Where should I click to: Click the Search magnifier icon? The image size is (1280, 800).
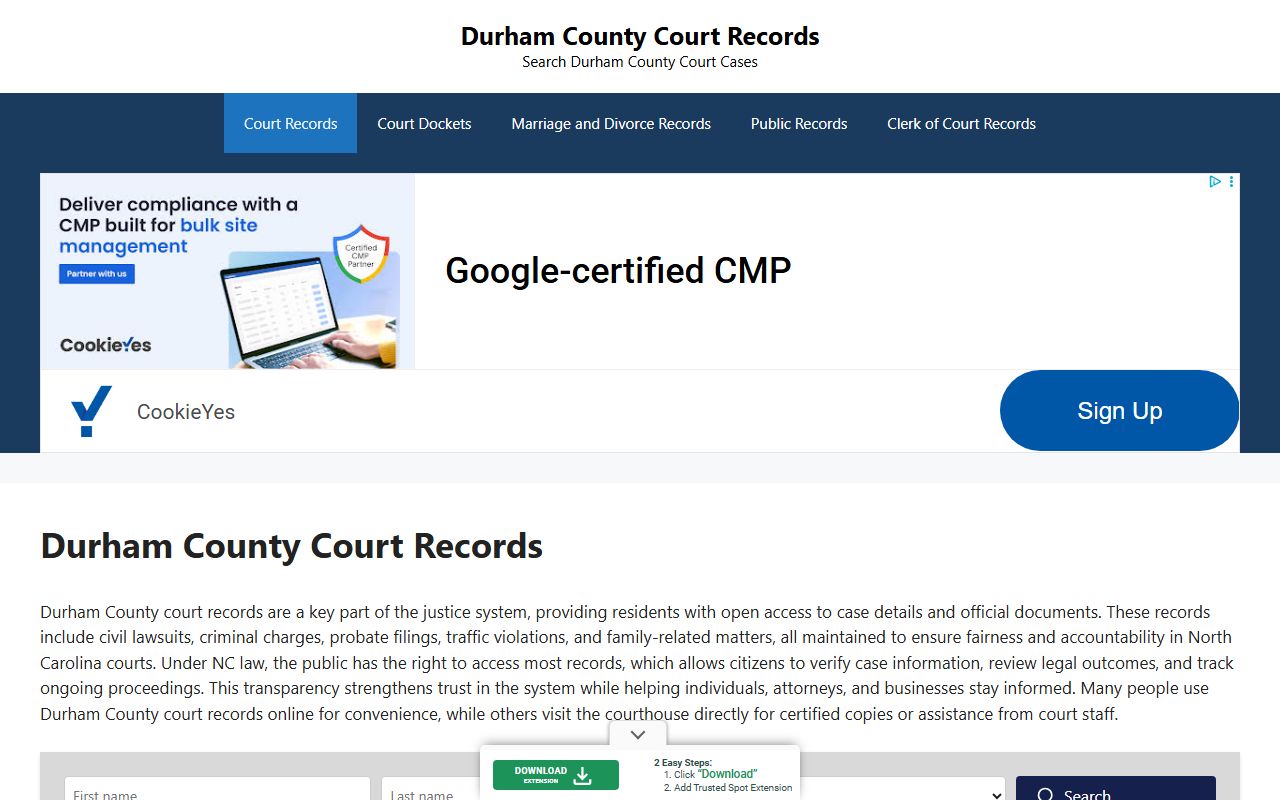click(x=1046, y=795)
